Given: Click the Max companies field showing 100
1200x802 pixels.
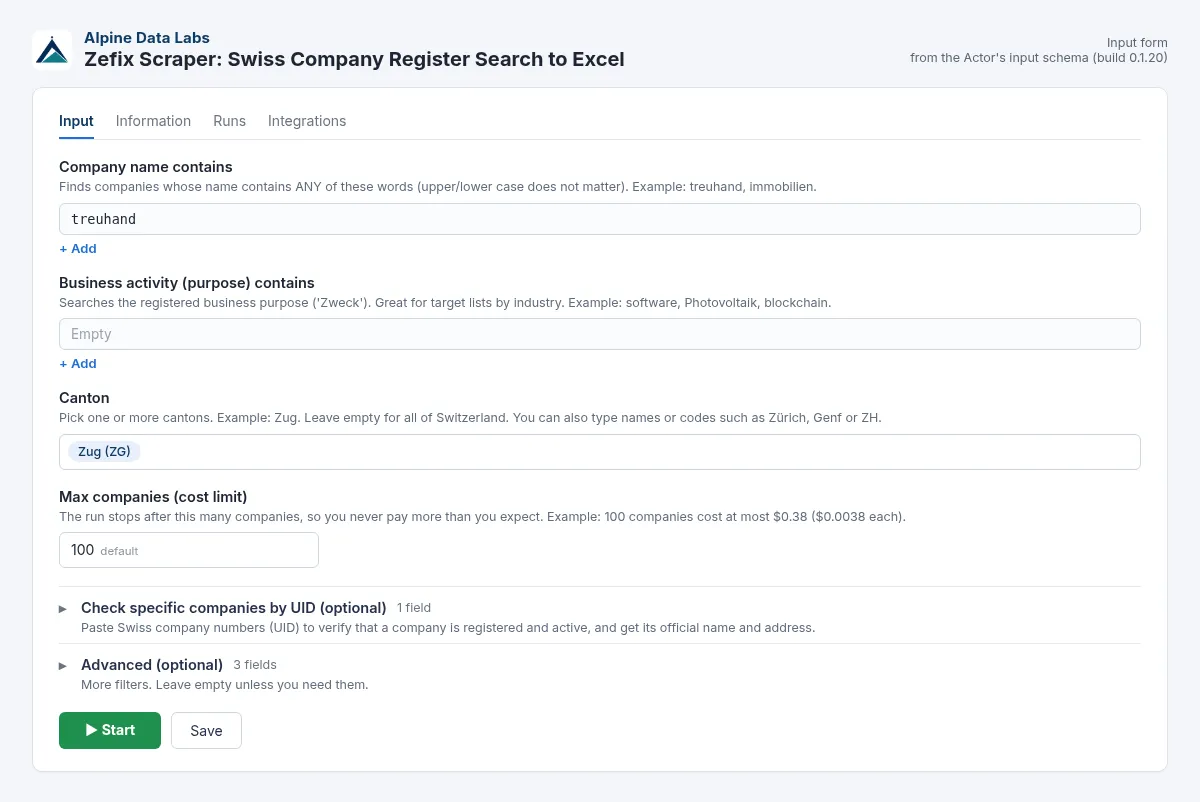Looking at the screenshot, I should click(189, 550).
